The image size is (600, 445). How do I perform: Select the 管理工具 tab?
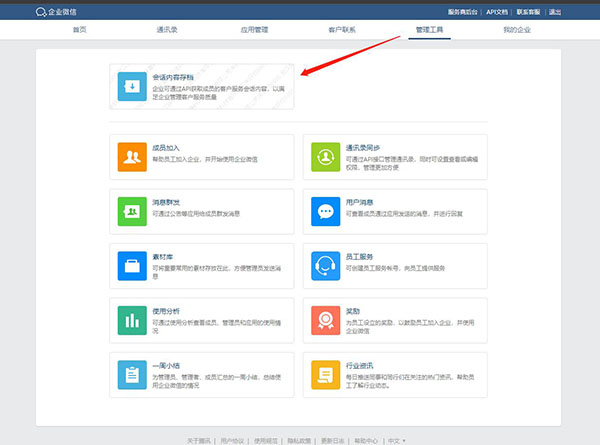tap(429, 29)
